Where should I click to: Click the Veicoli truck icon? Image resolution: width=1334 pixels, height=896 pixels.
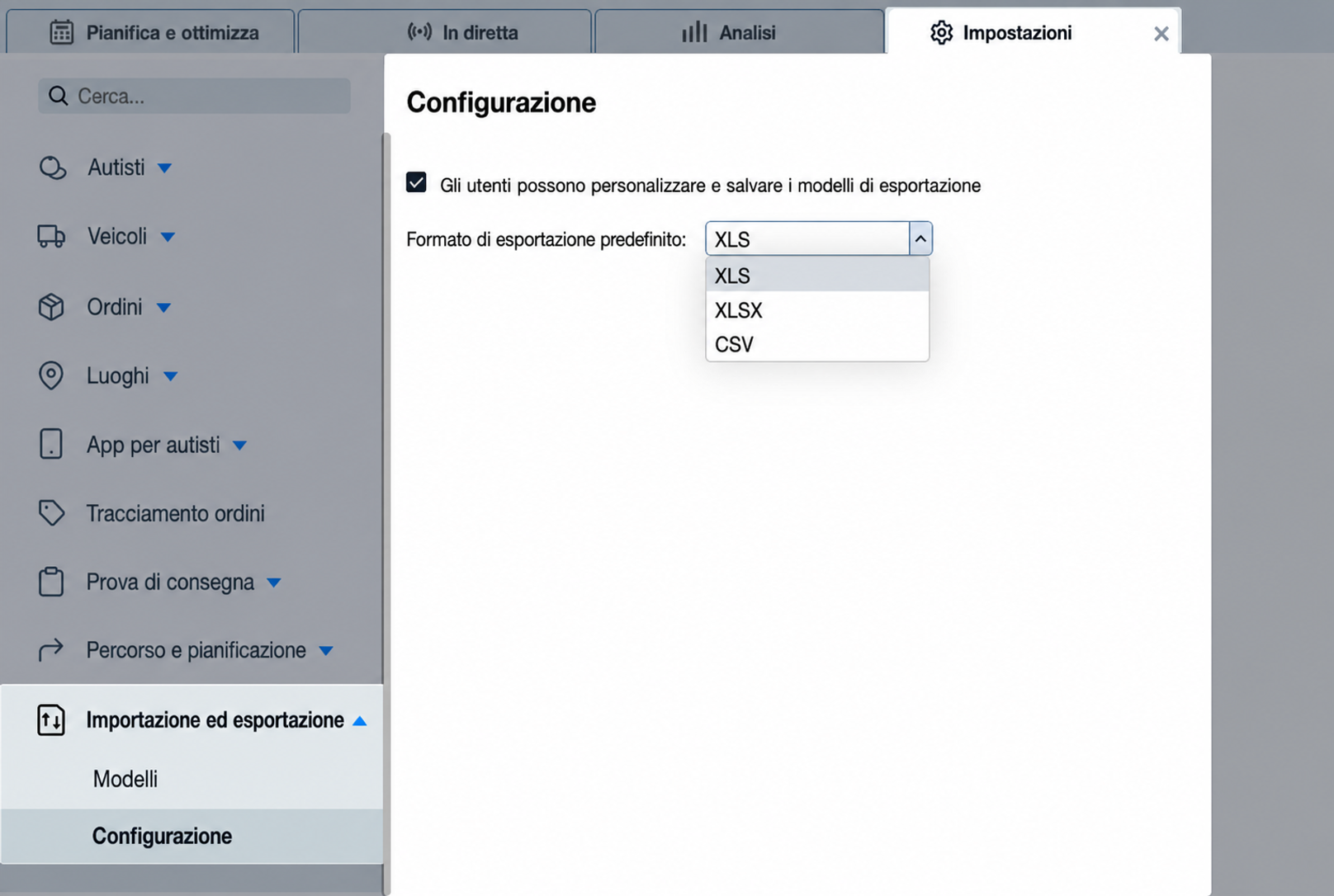51,237
